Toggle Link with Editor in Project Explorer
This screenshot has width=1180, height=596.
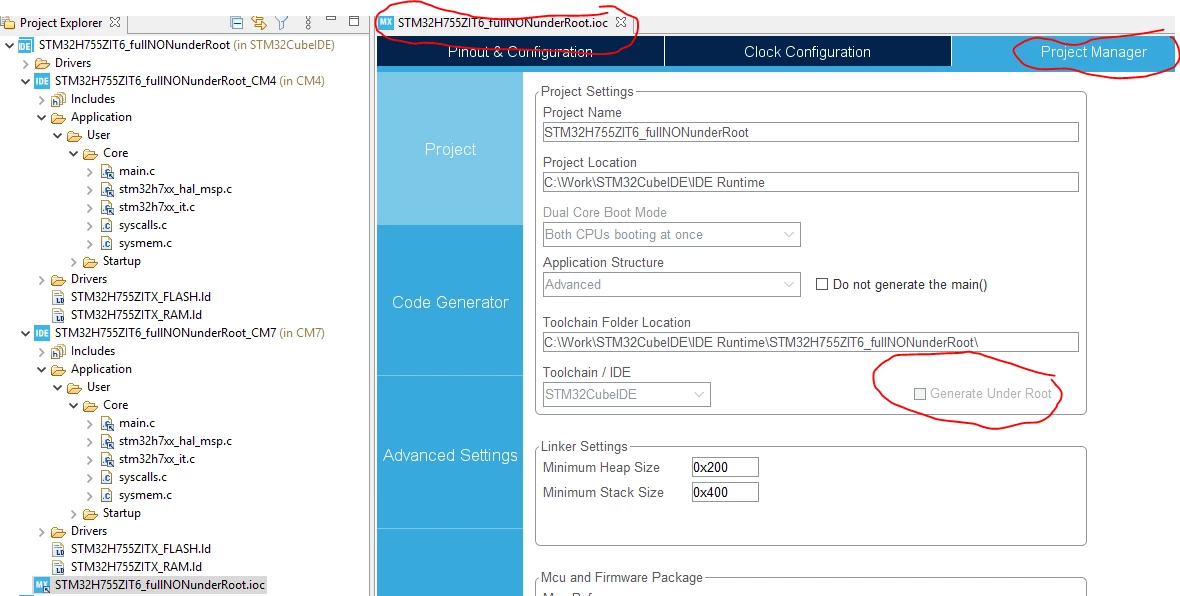pos(259,23)
